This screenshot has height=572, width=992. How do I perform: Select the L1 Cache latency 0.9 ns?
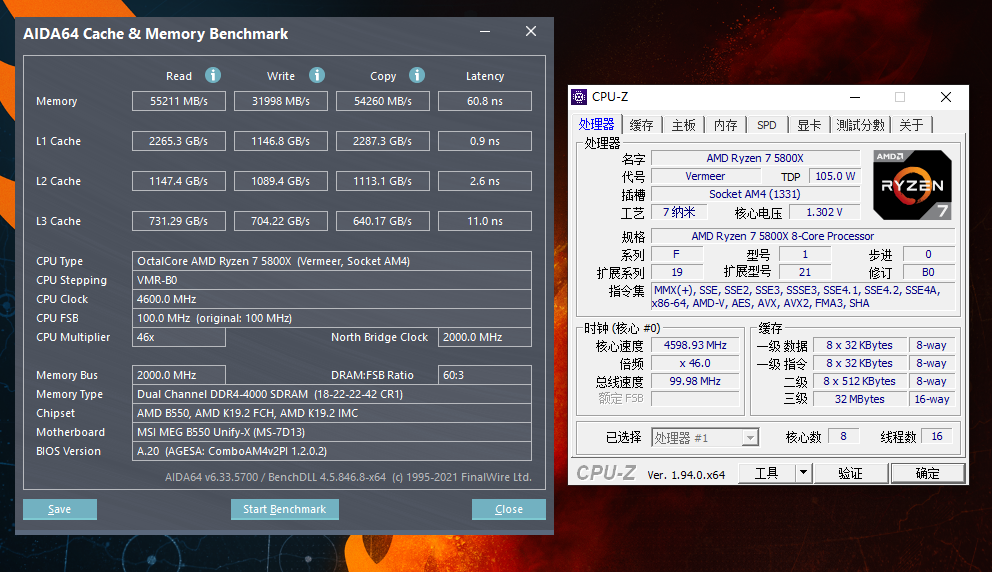point(485,141)
